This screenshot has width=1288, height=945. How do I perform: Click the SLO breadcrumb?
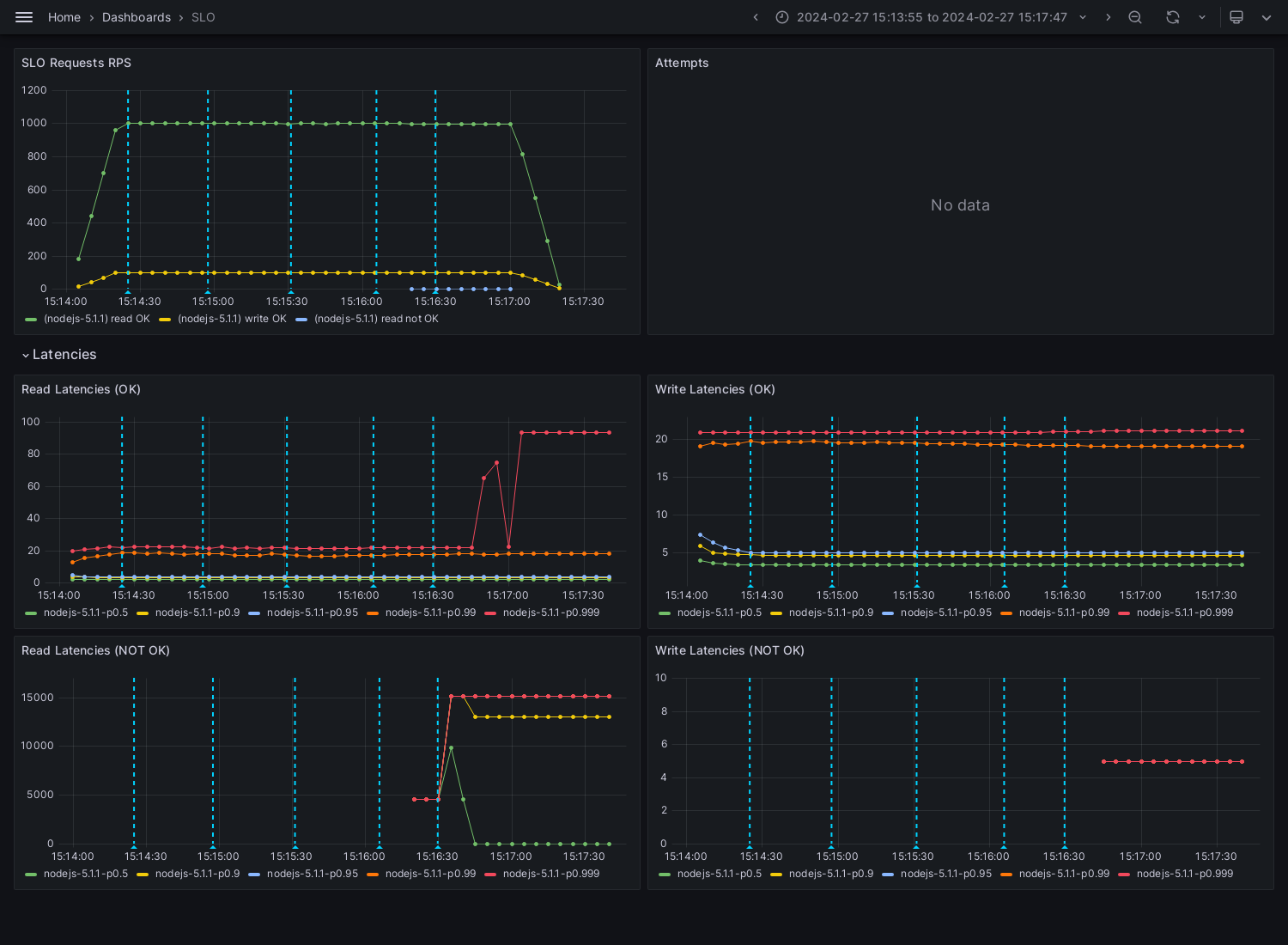[x=204, y=17]
